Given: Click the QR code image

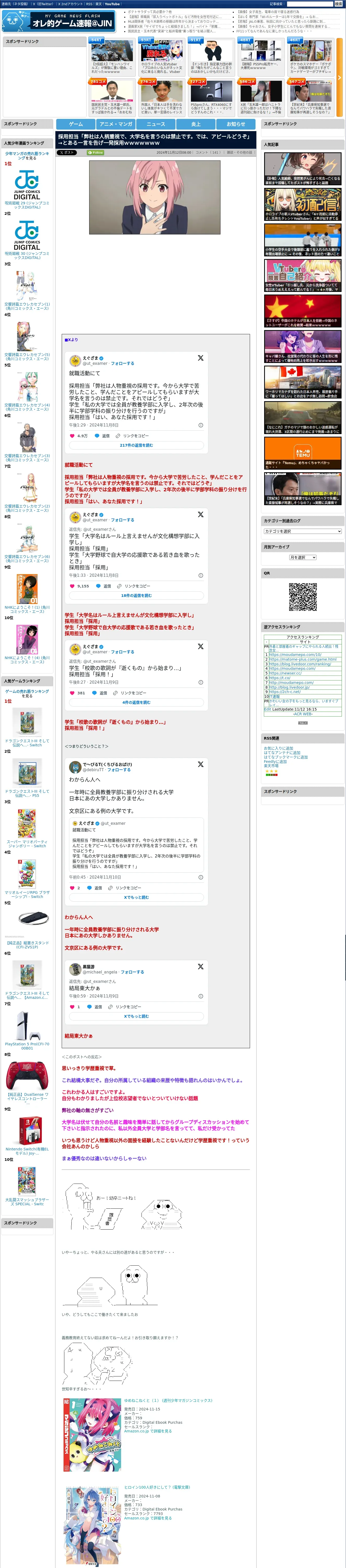Looking at the screenshot, I should (x=303, y=597).
